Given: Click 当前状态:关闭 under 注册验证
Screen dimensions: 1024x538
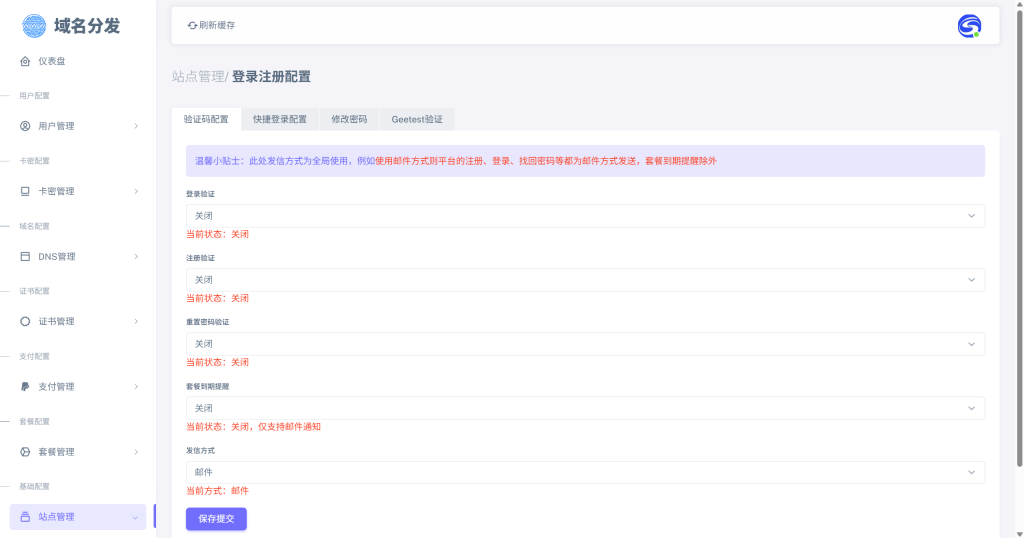Looking at the screenshot, I should click(217, 298).
